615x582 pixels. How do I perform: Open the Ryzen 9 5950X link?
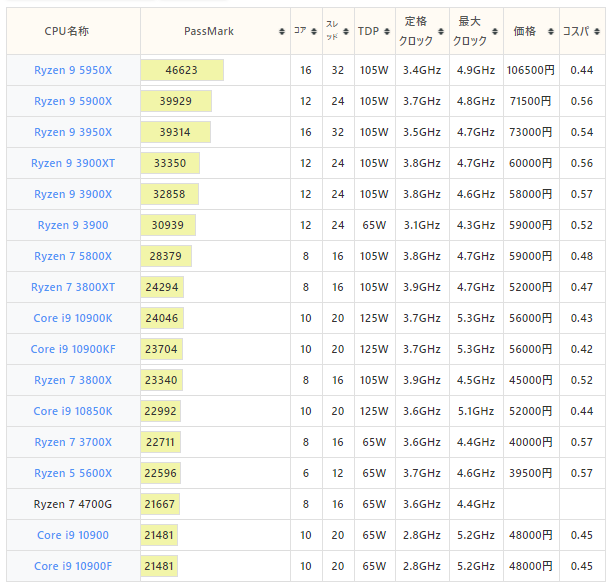73,70
